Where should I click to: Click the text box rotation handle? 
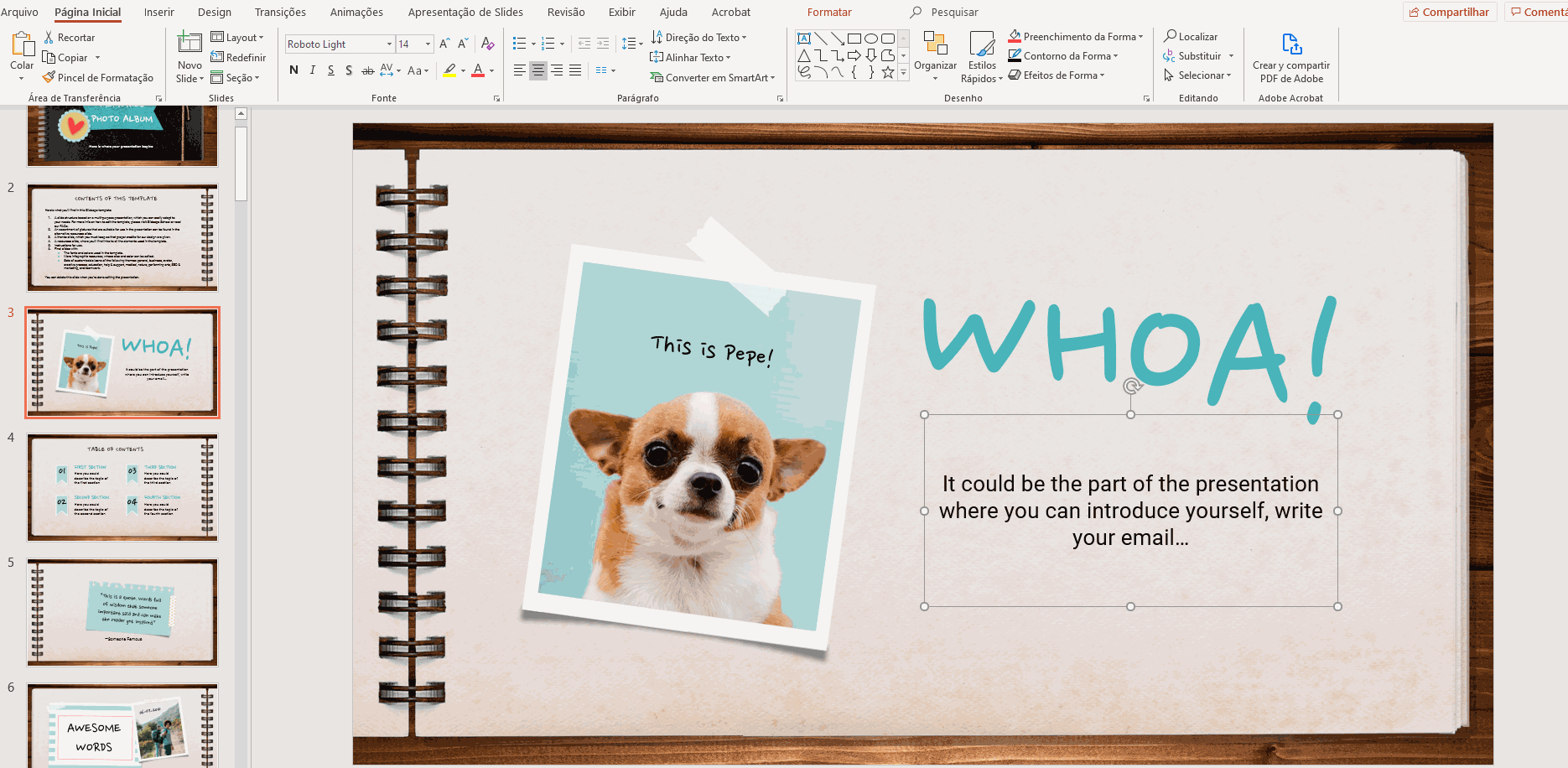click(x=1131, y=387)
